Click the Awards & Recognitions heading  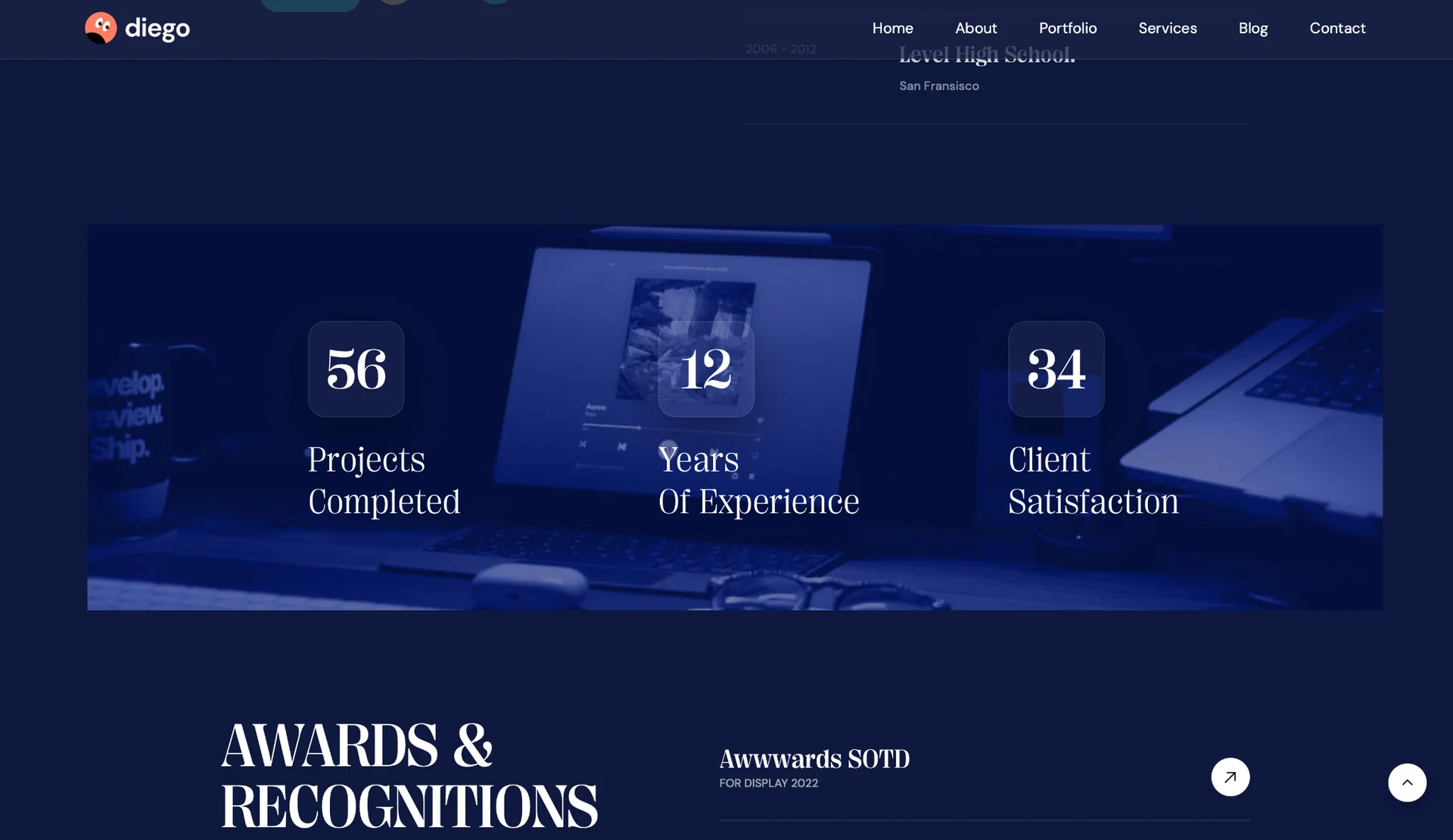pos(409,776)
